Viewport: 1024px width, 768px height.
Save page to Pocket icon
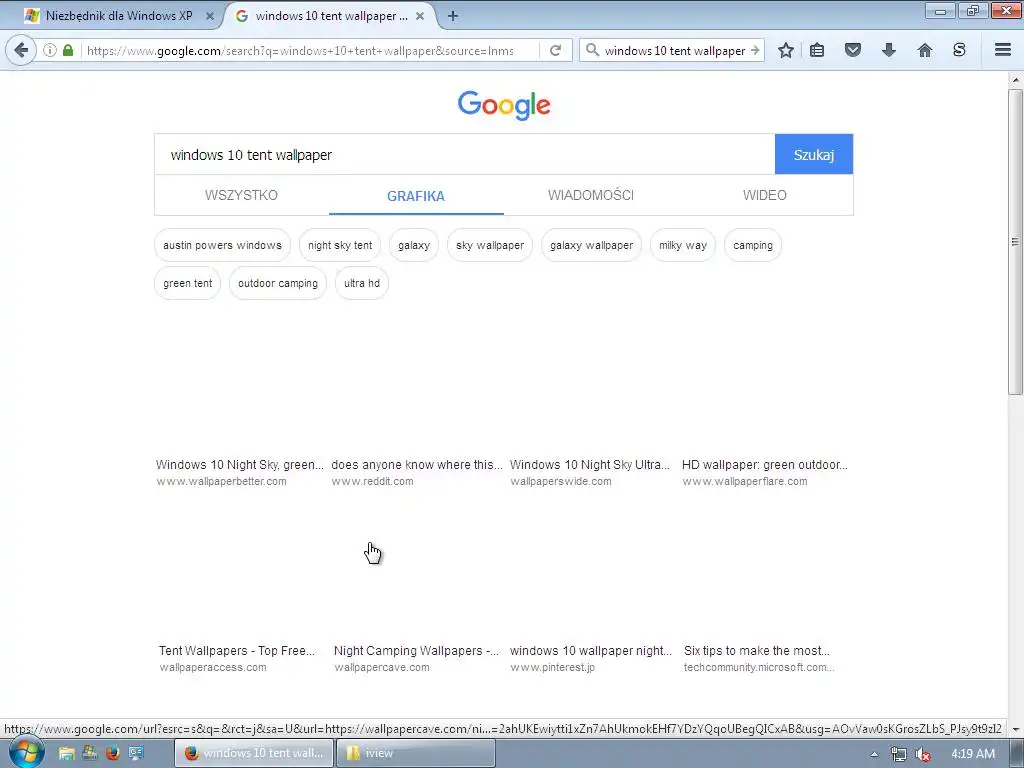852,50
